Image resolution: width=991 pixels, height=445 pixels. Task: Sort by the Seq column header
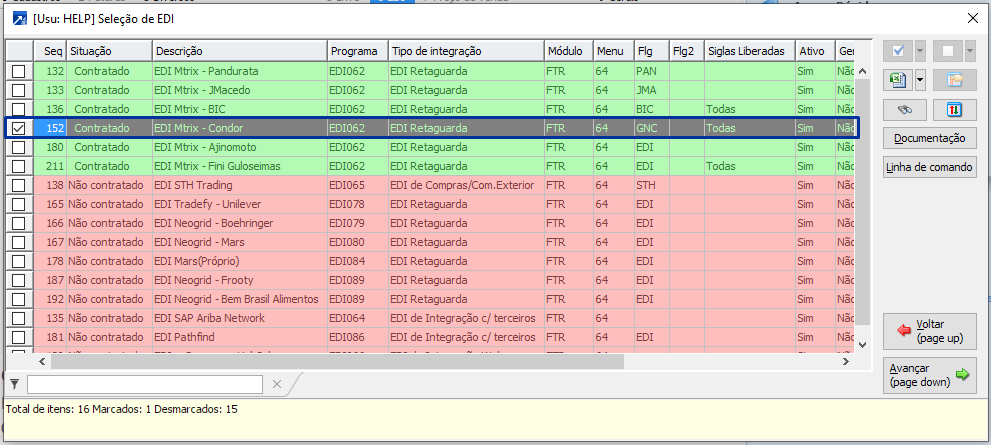tap(49, 51)
